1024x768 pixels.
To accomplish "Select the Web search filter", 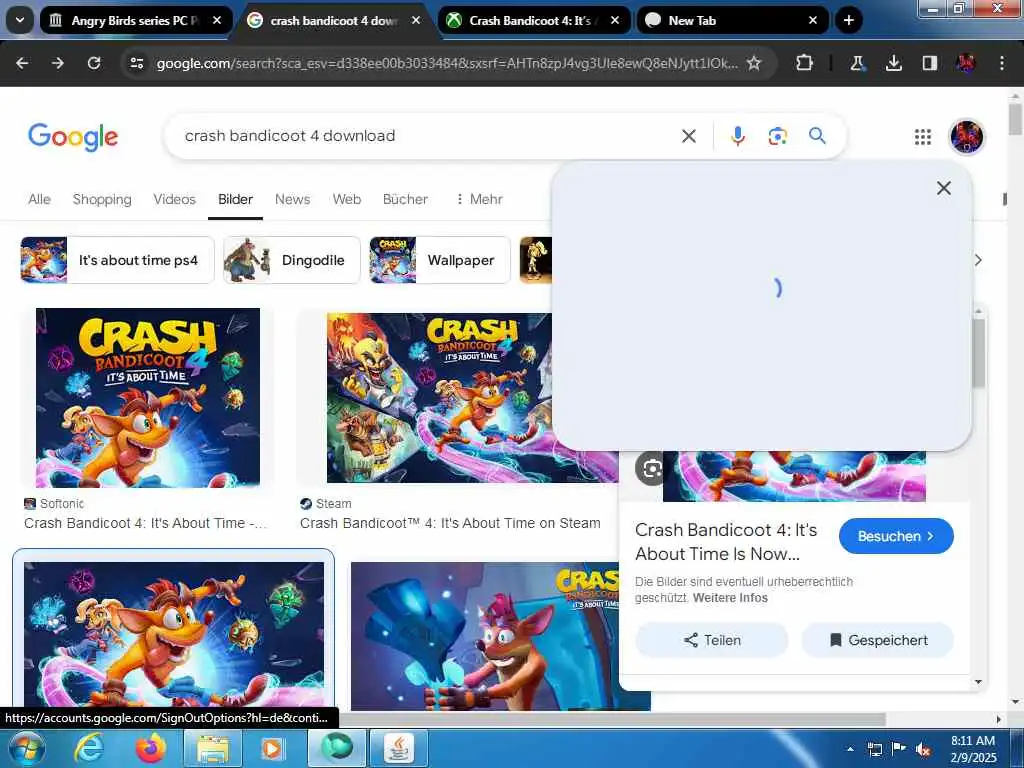I will [x=347, y=199].
